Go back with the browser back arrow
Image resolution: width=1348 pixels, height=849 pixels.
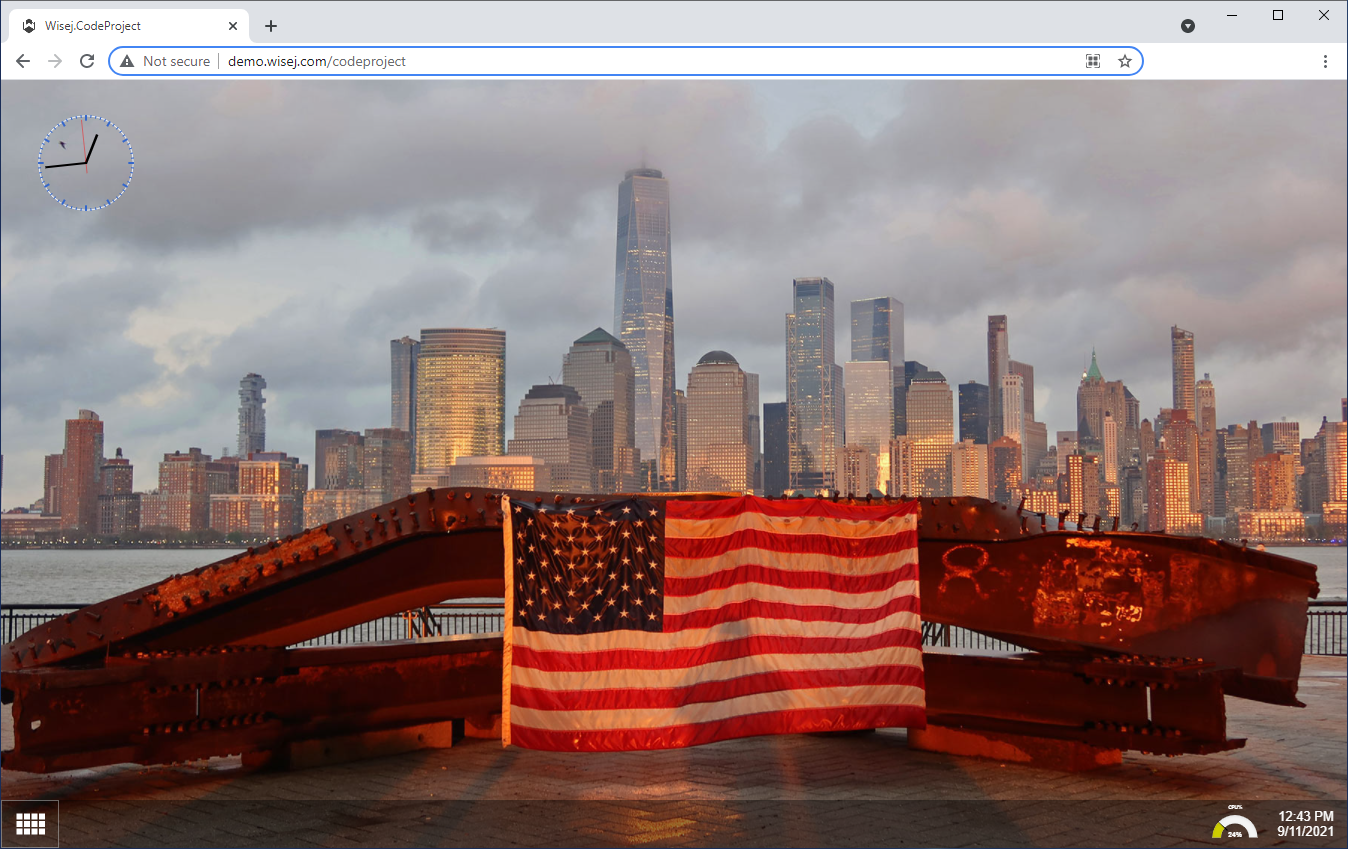click(x=23, y=61)
